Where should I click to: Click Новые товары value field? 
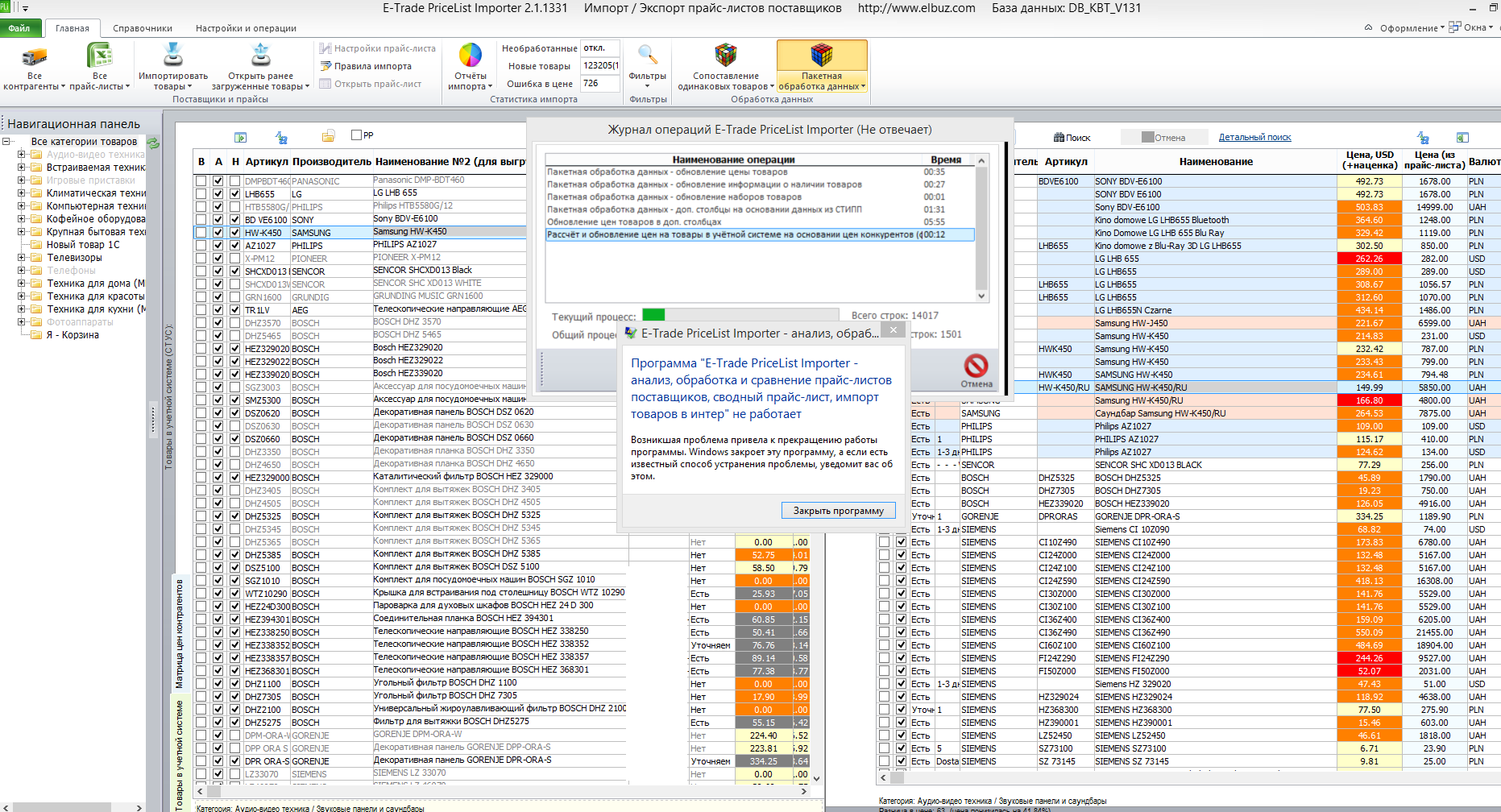pyautogui.click(x=600, y=66)
